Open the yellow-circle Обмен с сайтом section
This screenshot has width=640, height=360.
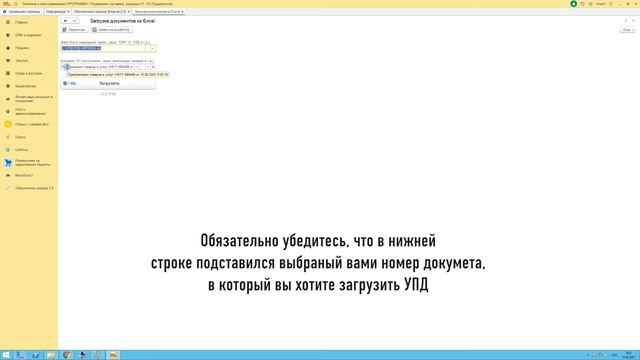(31, 124)
